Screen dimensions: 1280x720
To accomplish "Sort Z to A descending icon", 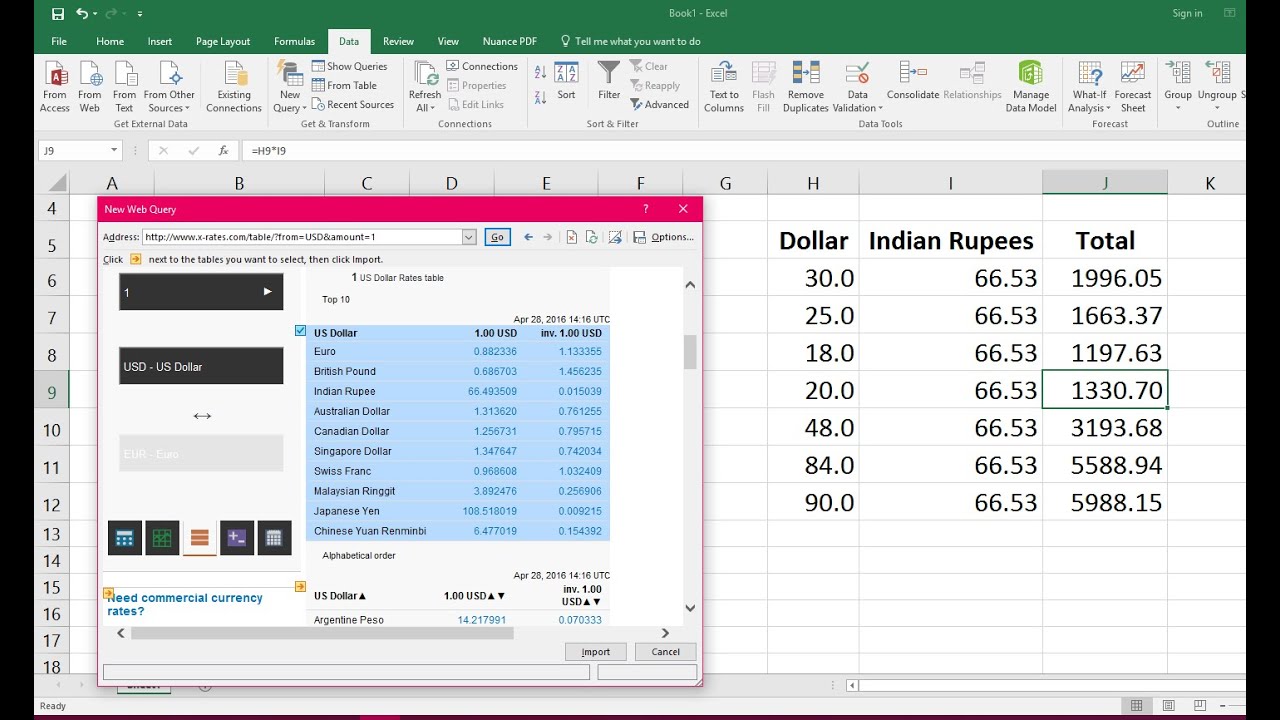I will tap(540, 96).
